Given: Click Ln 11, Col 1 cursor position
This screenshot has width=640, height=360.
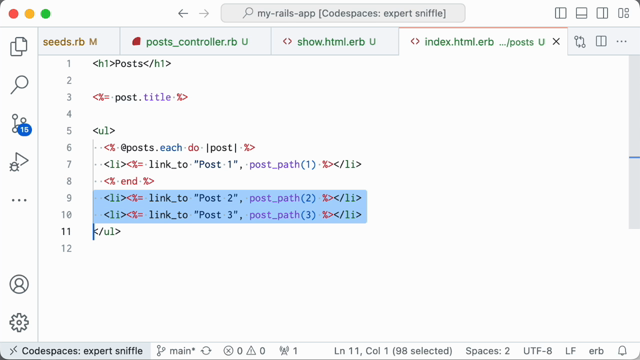Looking at the screenshot, I should click(x=393, y=351).
